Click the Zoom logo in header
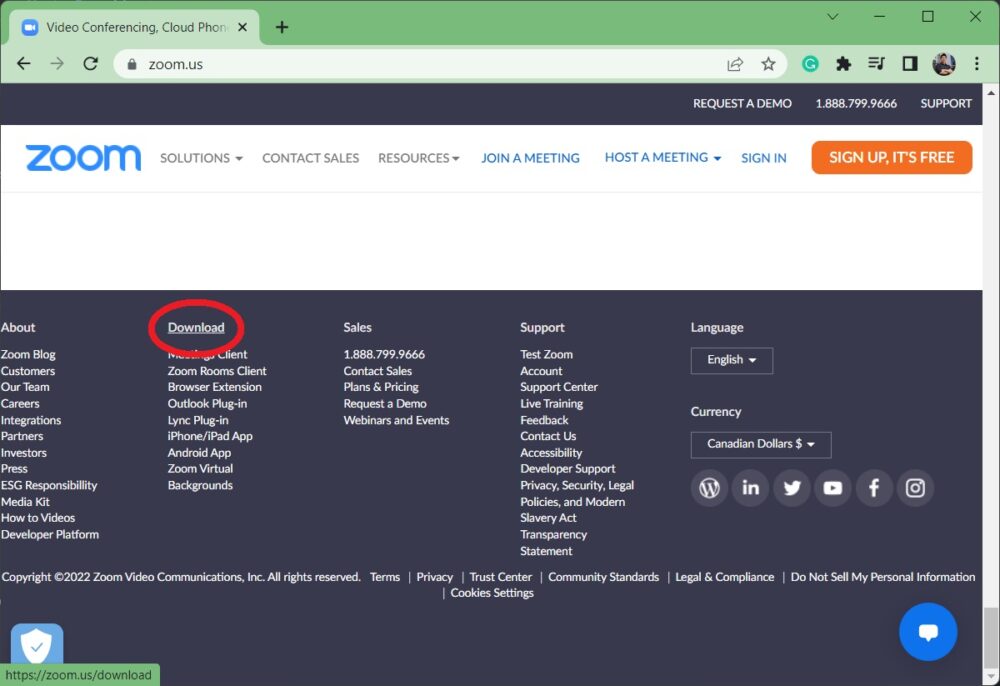The height and width of the screenshot is (686, 1000). pos(83,158)
